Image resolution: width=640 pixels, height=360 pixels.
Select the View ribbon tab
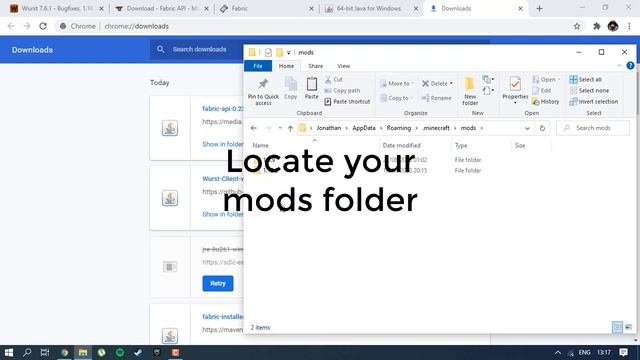point(344,66)
